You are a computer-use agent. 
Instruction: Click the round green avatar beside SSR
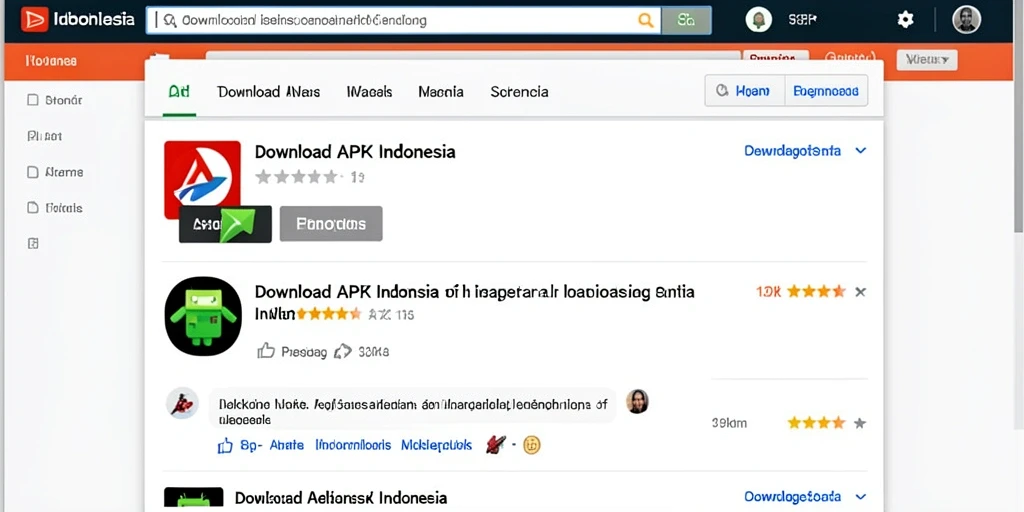tap(759, 20)
